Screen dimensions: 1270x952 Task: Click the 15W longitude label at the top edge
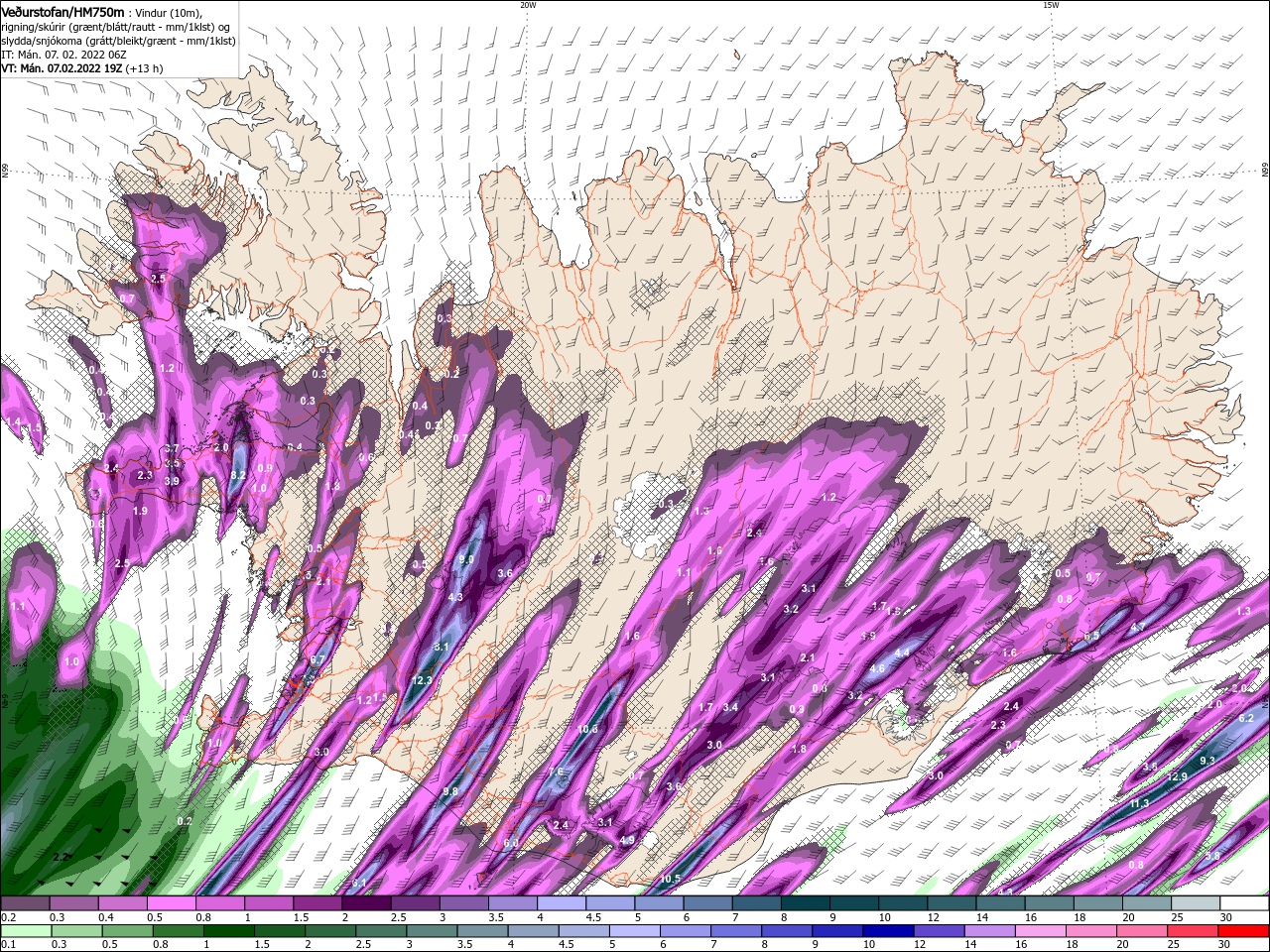(x=1050, y=4)
